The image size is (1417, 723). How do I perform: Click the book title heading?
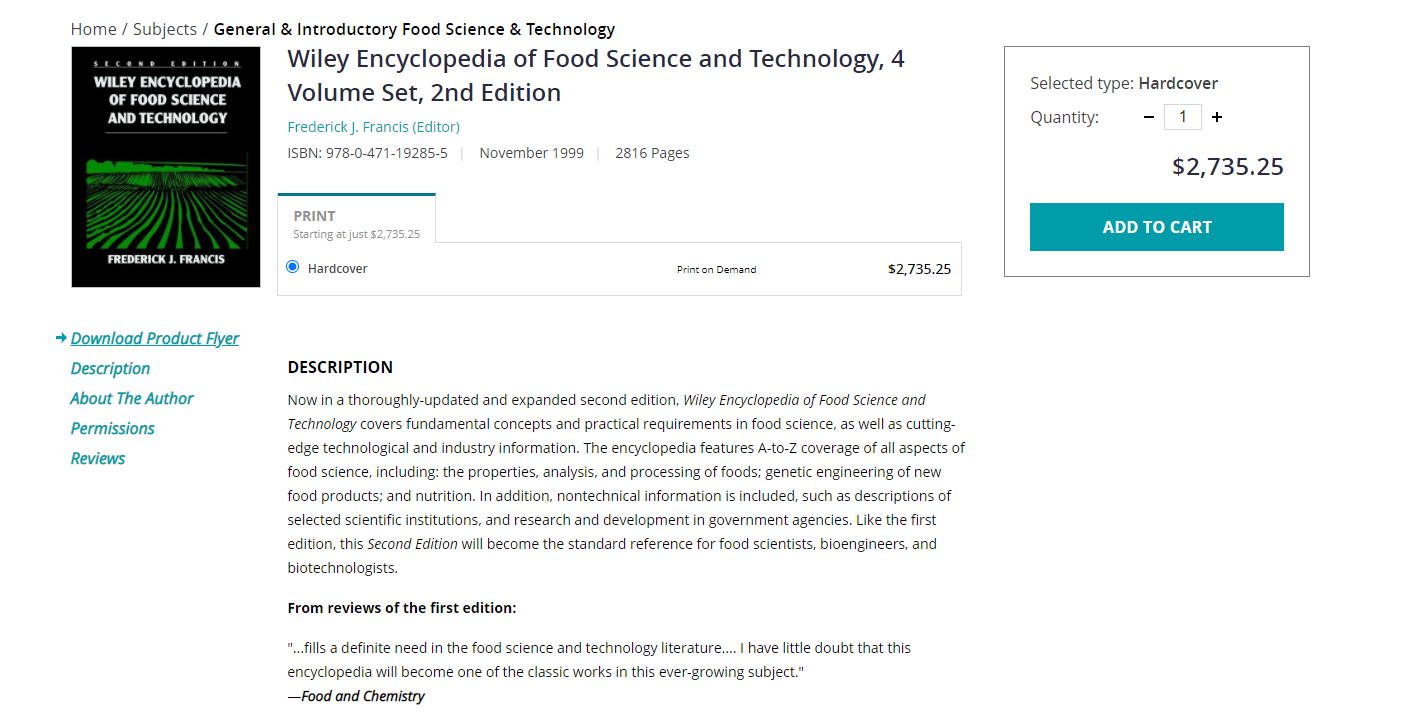tap(596, 76)
